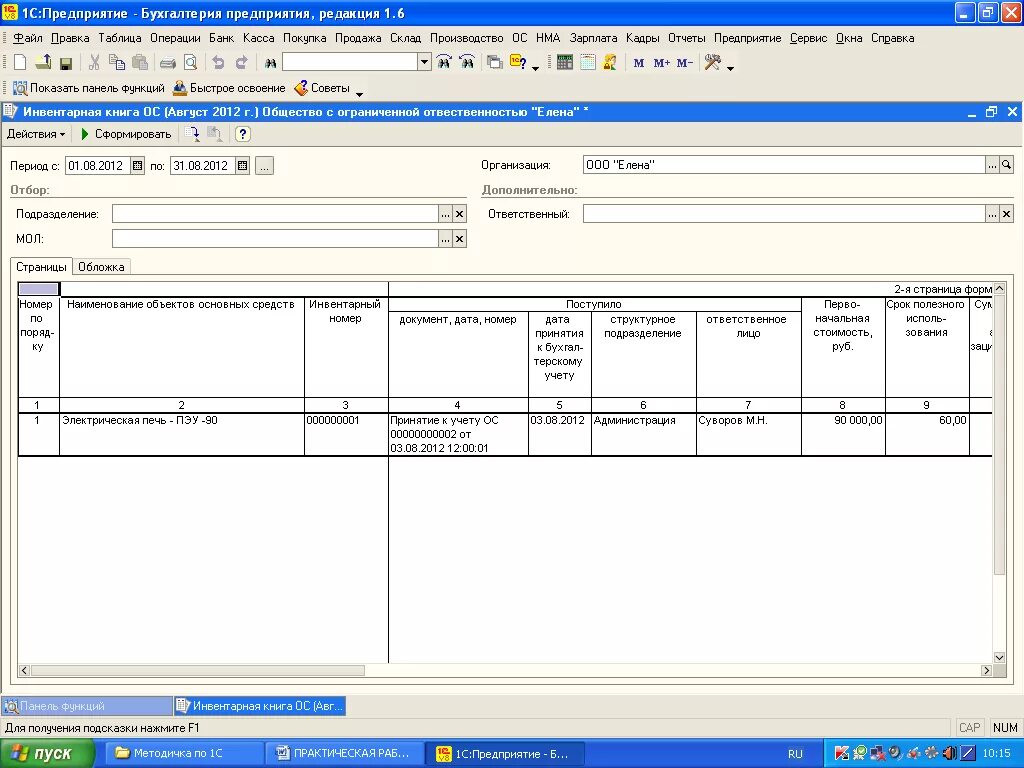This screenshot has height=768, width=1024.
Task: Open dropdown arrow beside tools hammer icon
Action: [730, 68]
